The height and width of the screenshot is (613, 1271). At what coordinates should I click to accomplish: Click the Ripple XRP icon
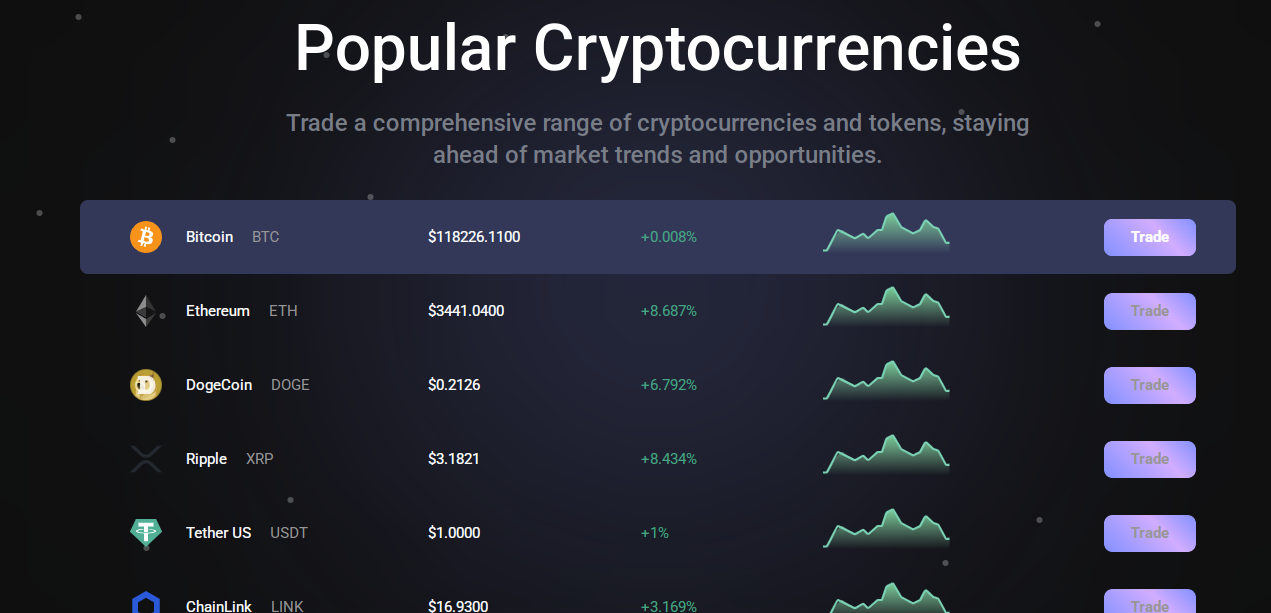click(x=146, y=459)
